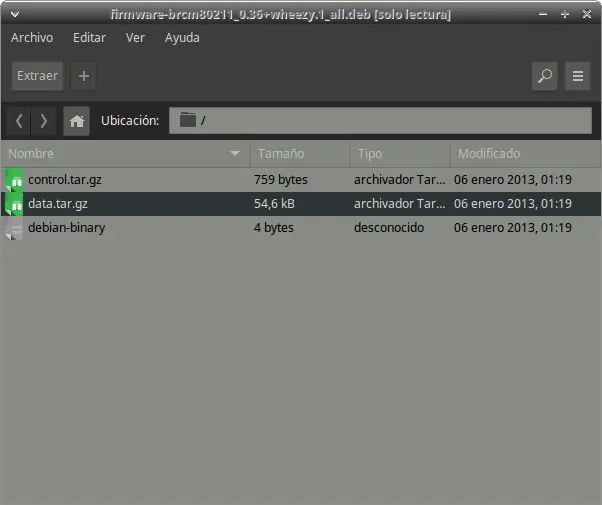Click the debian-binary file icon
Image resolution: width=602 pixels, height=505 pixels.
(14, 229)
